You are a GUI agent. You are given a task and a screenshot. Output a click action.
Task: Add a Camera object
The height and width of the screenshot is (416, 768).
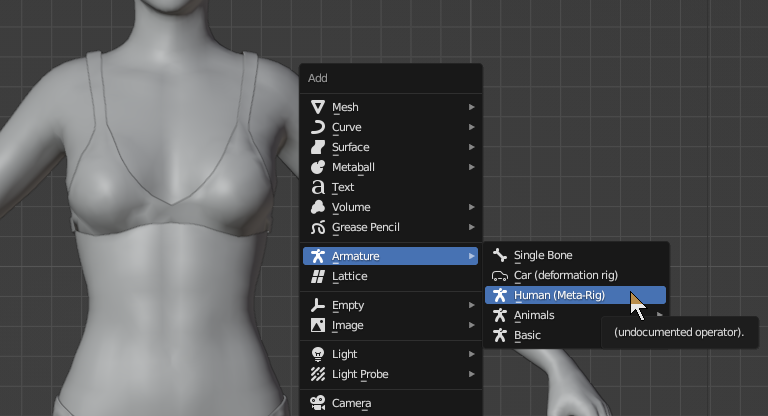(390, 403)
